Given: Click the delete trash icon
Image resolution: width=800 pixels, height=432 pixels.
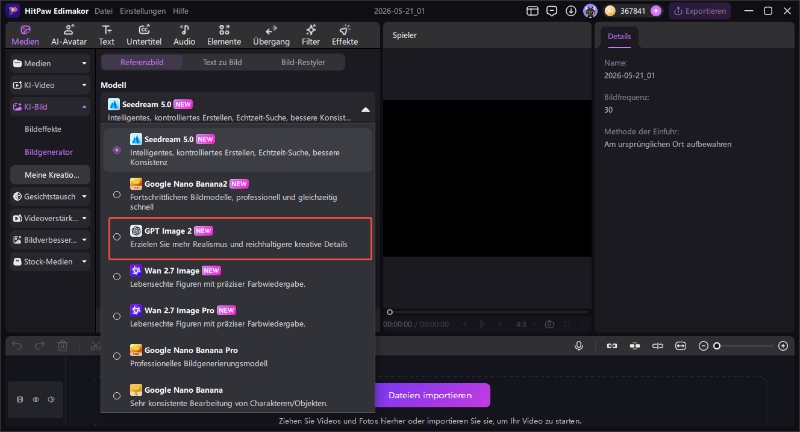Looking at the screenshot, I should pyautogui.click(x=63, y=346).
